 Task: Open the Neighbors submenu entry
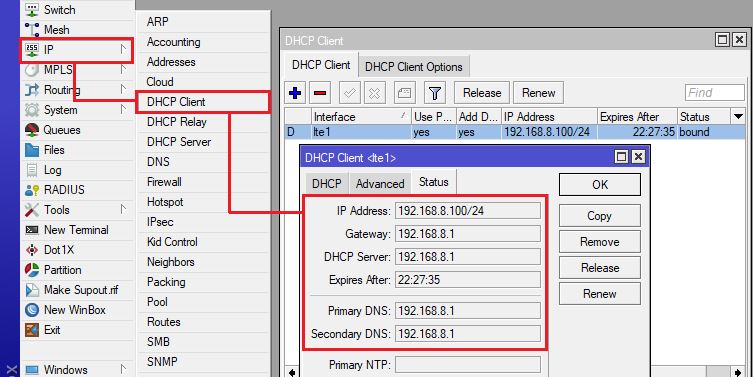click(x=203, y=262)
